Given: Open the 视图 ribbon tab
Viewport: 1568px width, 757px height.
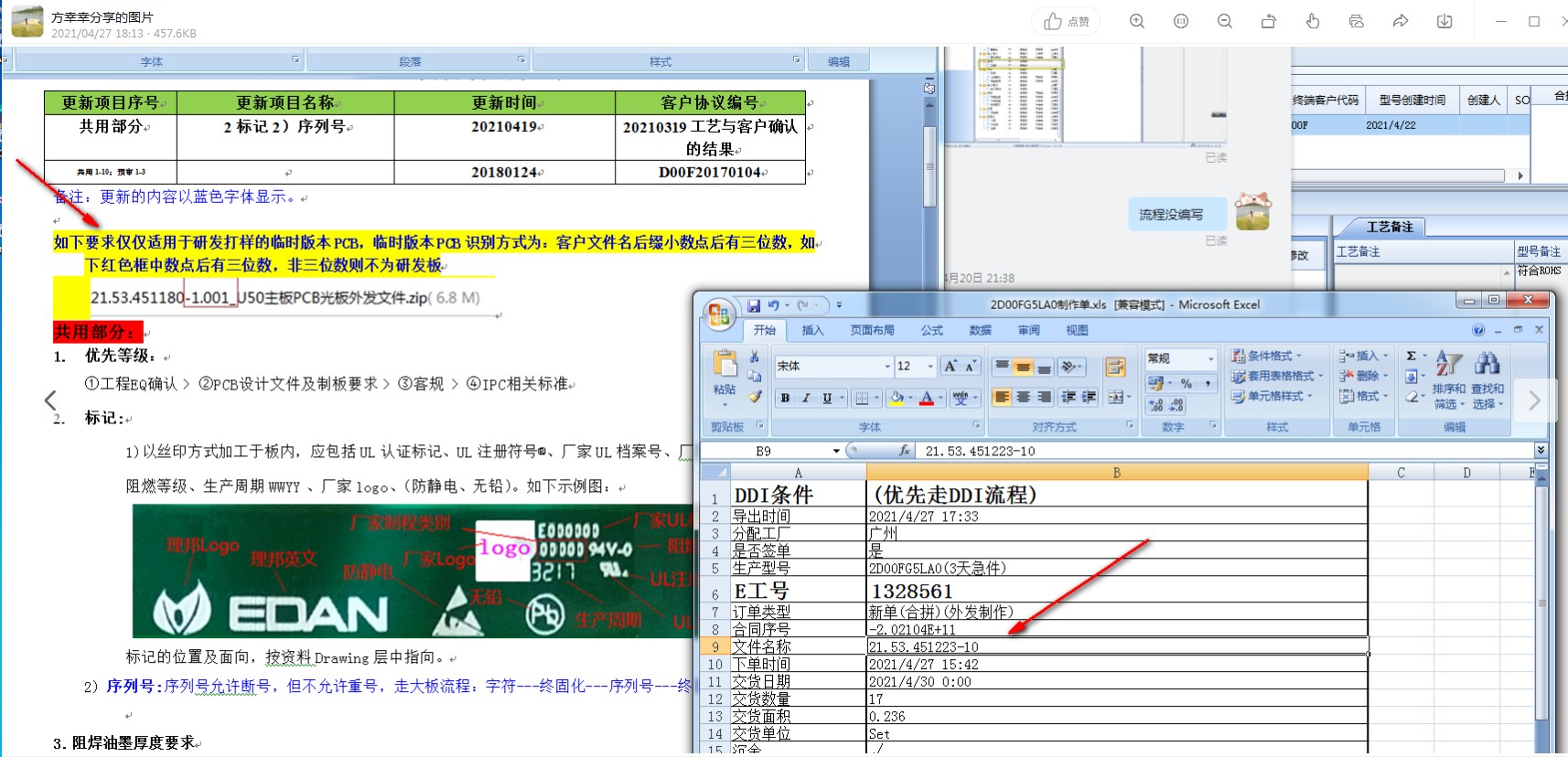Looking at the screenshot, I should [x=1077, y=330].
